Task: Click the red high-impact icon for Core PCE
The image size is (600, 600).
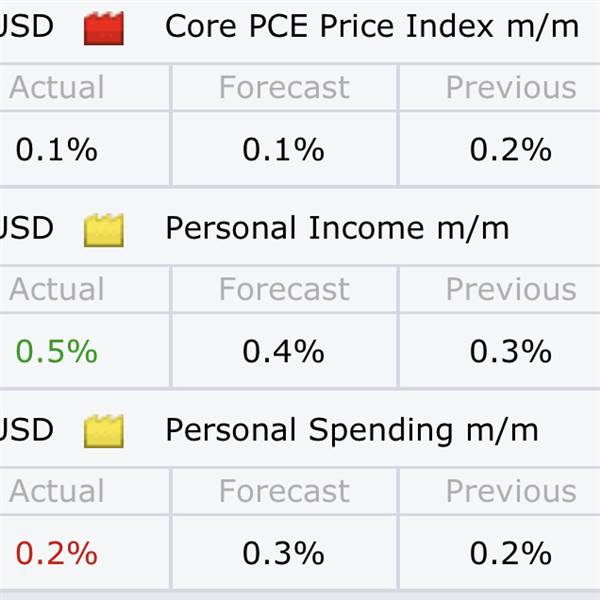Action: (x=104, y=28)
